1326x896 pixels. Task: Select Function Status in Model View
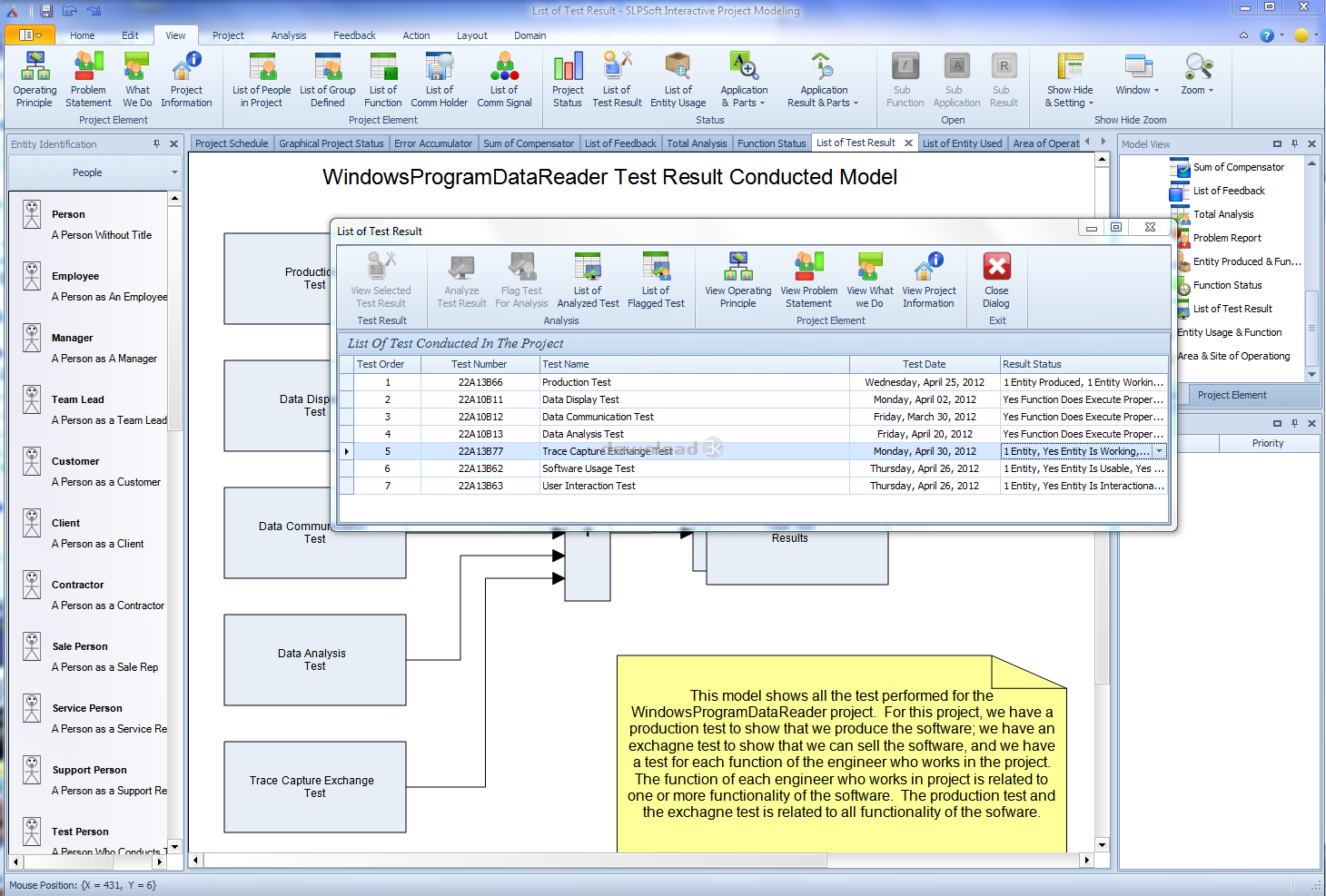(x=1227, y=285)
